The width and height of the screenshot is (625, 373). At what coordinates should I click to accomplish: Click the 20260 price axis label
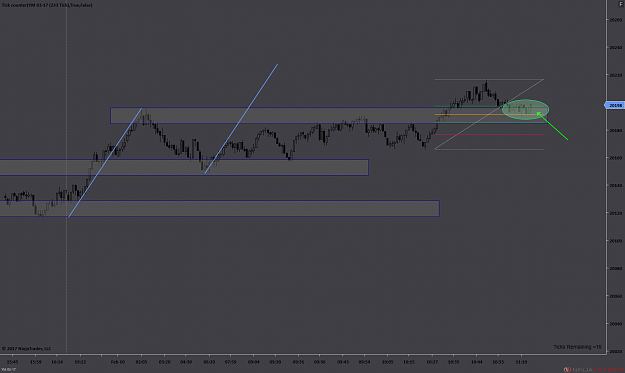click(615, 20)
